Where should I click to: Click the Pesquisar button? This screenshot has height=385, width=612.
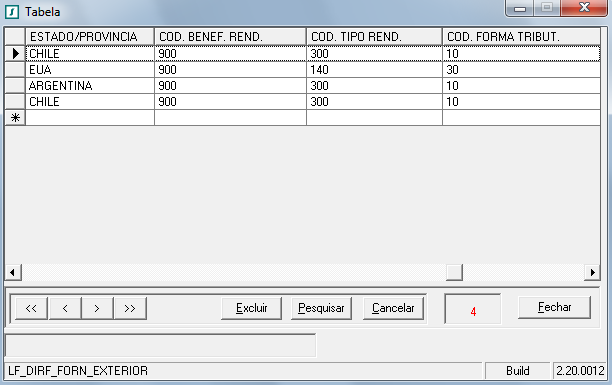[x=321, y=308]
